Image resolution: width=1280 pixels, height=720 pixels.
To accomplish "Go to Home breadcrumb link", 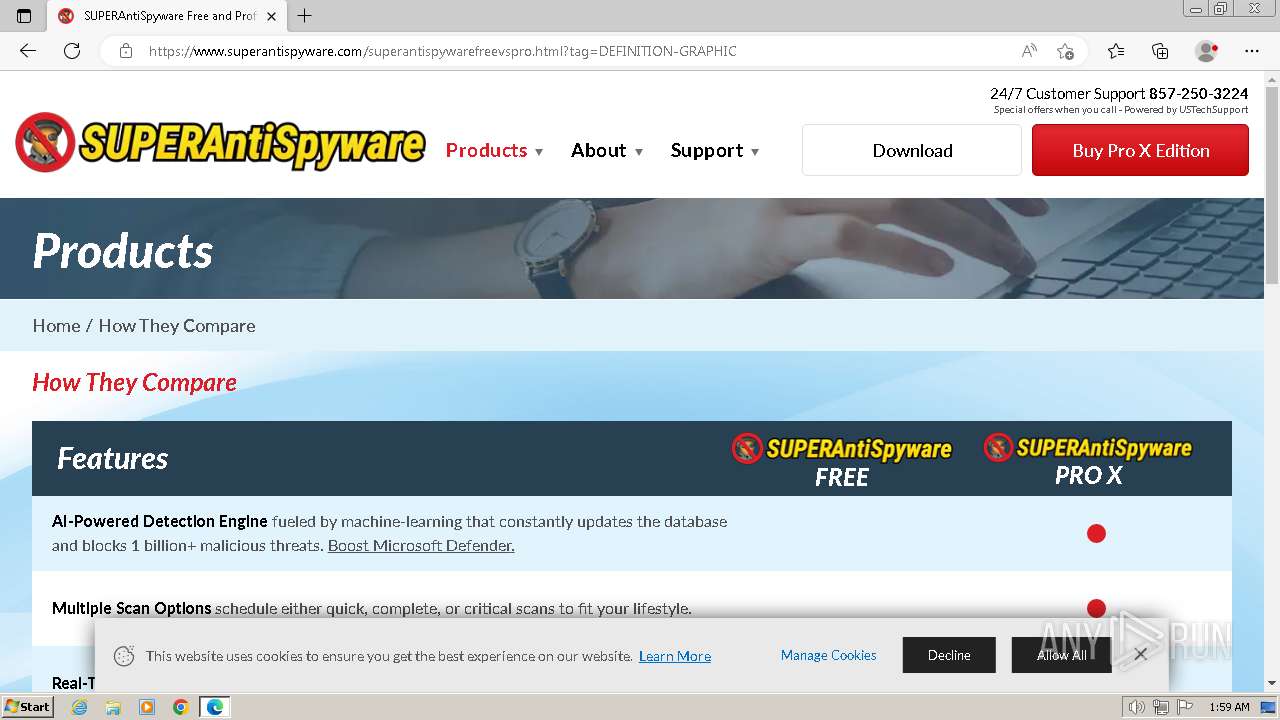I will click(x=56, y=325).
